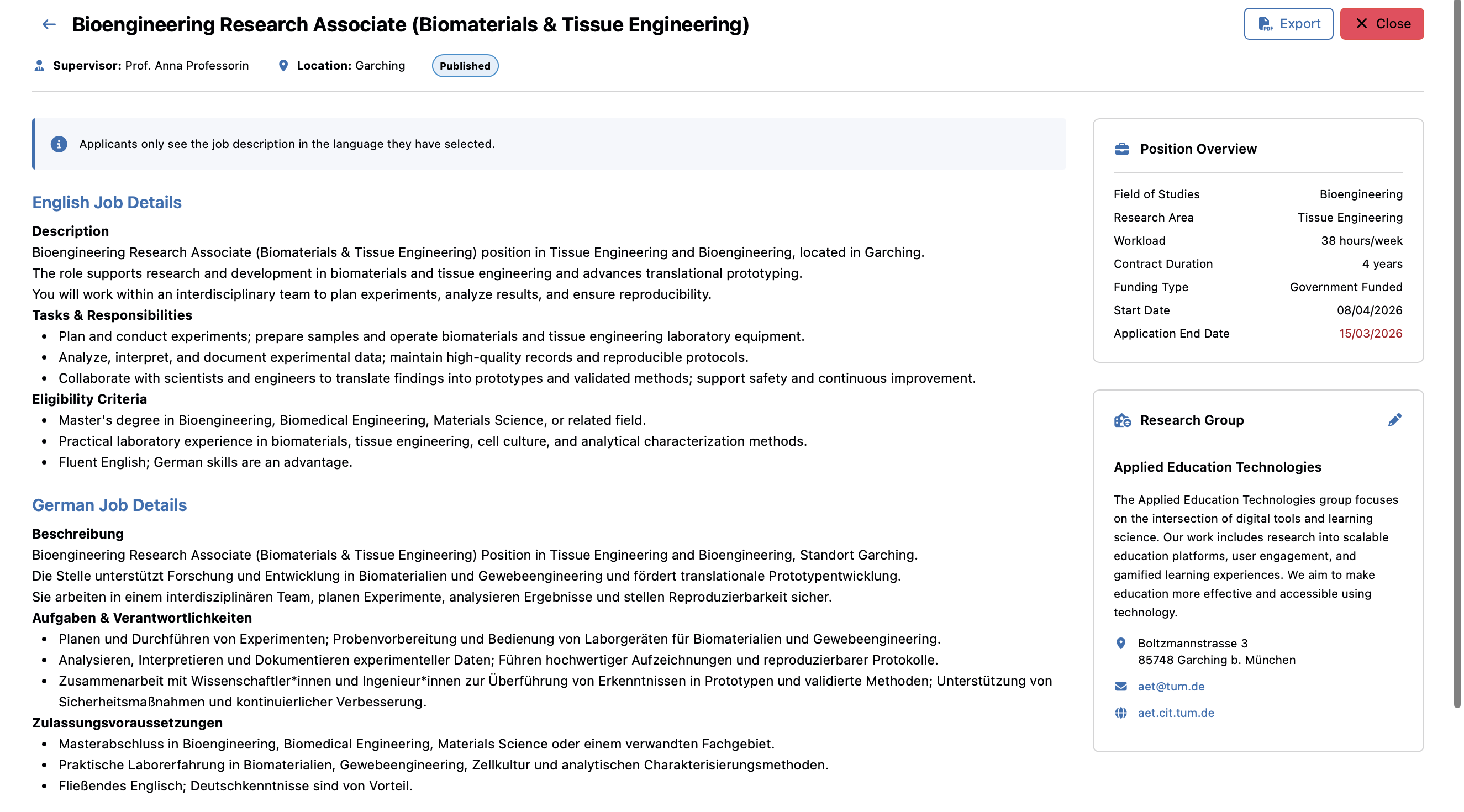1464x812 pixels.
Task: Select the supervisor person icon
Action: click(x=38, y=65)
